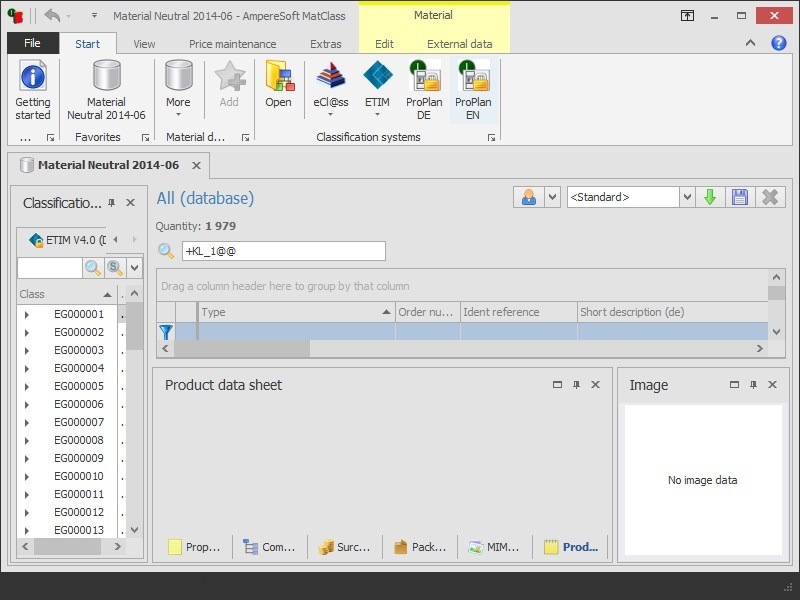800x600 pixels.
Task: Click the +KL_1@@ search field
Action: [x=284, y=251]
